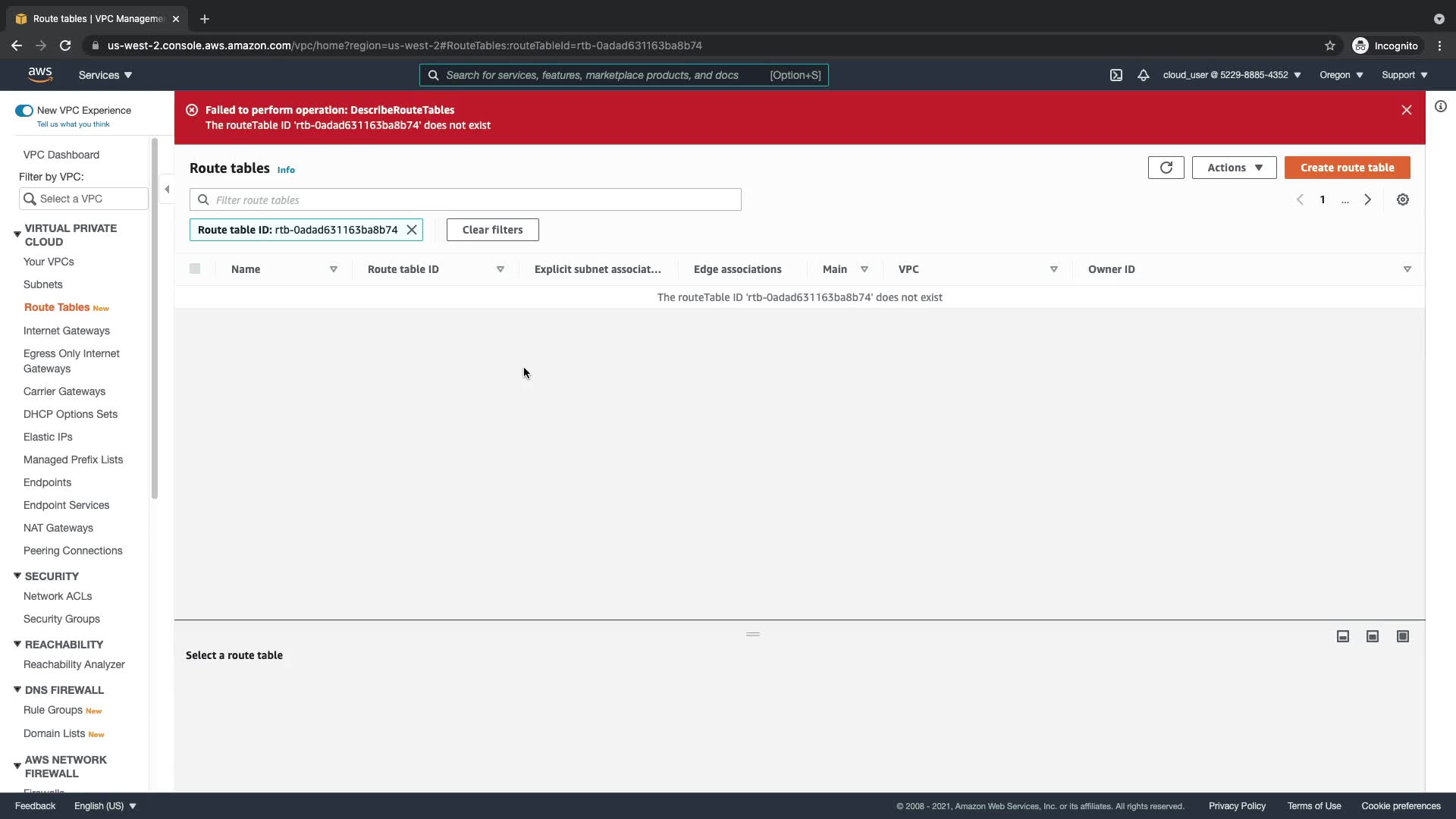Image resolution: width=1456 pixels, height=819 pixels.
Task: Open the Services menu
Action: click(105, 75)
